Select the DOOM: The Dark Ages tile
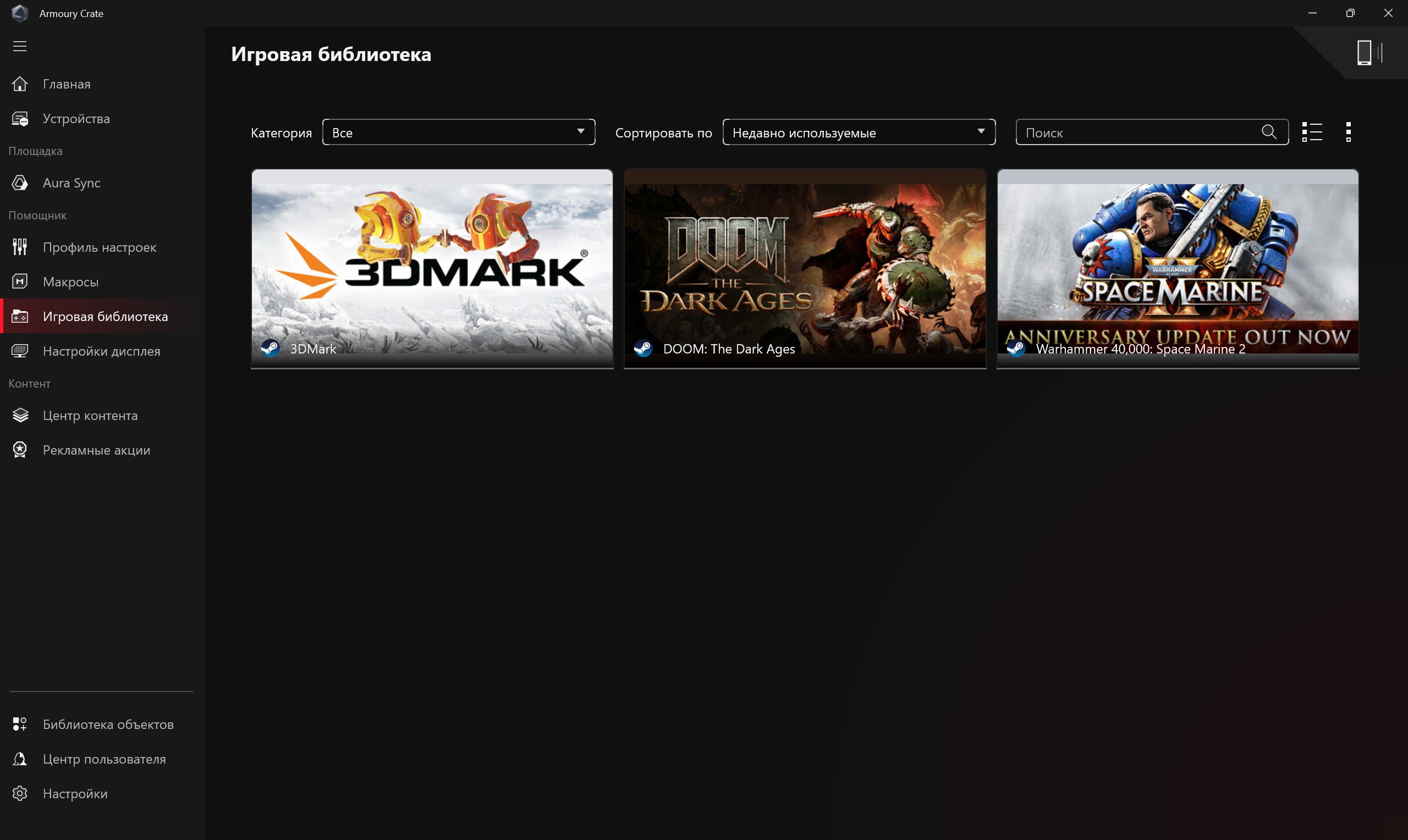Screen dimensions: 1408x840 pyautogui.click(x=805, y=269)
